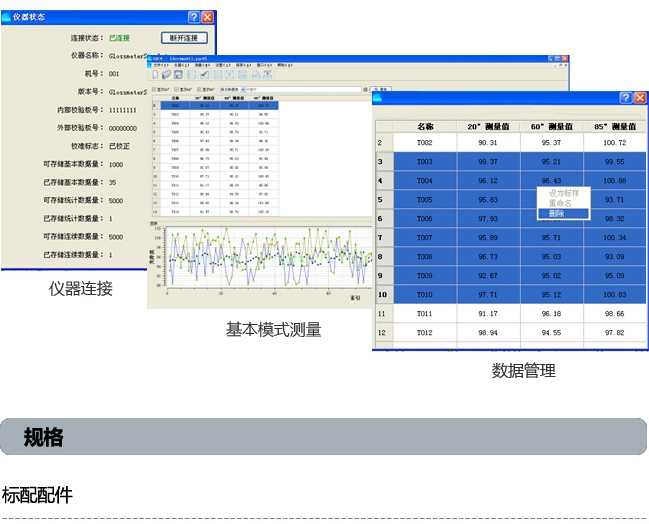Click help question mark above data table
Screen dimensions: 649x524
(625, 98)
